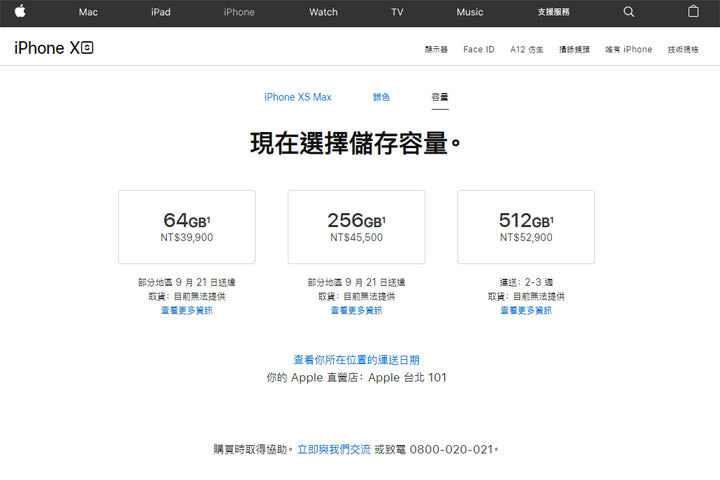Image resolution: width=720 pixels, height=480 pixels.
Task: Click the 現在選擇儲存容量 heading
Action: (355, 143)
